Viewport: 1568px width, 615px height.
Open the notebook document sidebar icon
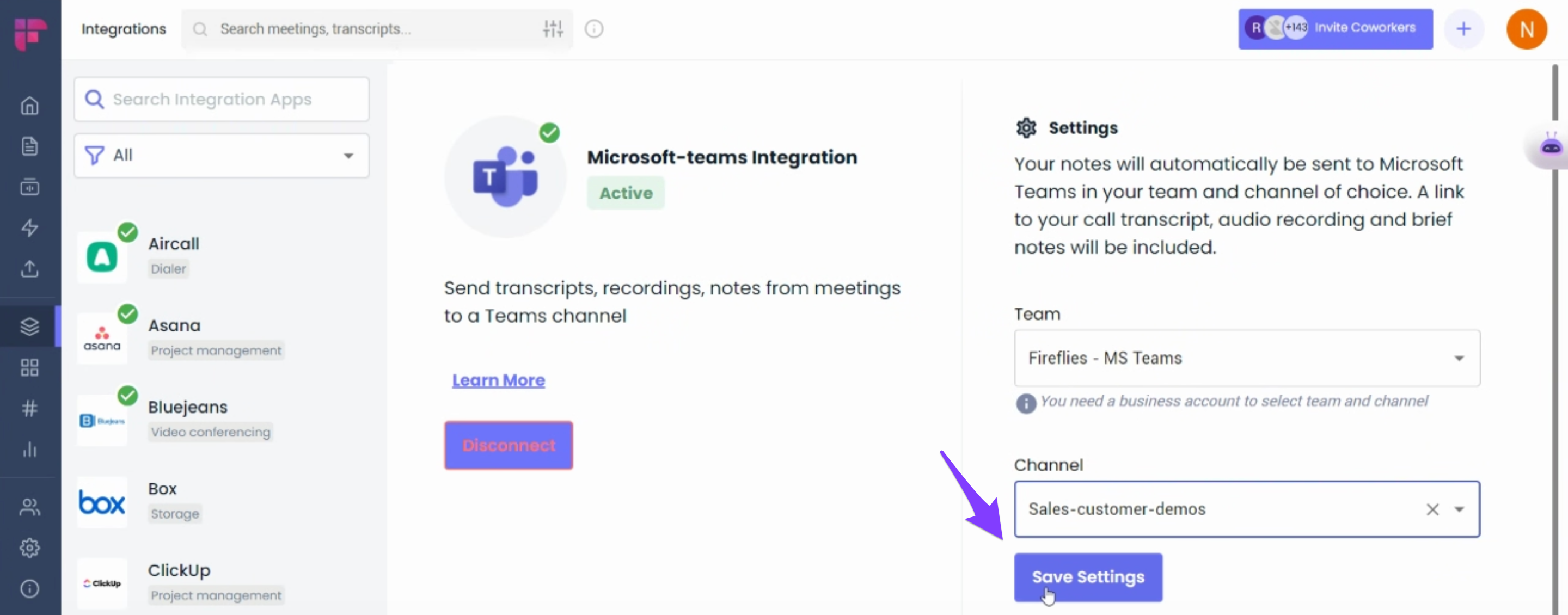(x=30, y=146)
